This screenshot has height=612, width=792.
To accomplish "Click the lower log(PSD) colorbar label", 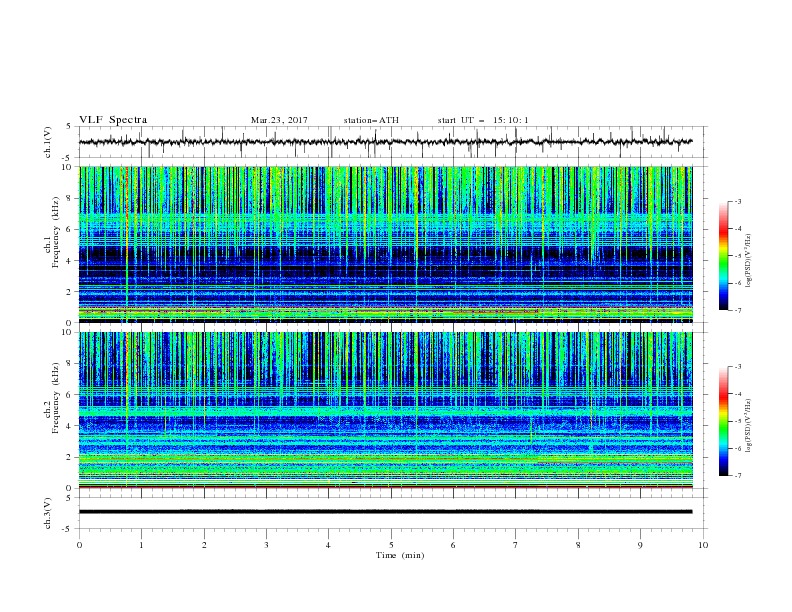I will 749,426.
